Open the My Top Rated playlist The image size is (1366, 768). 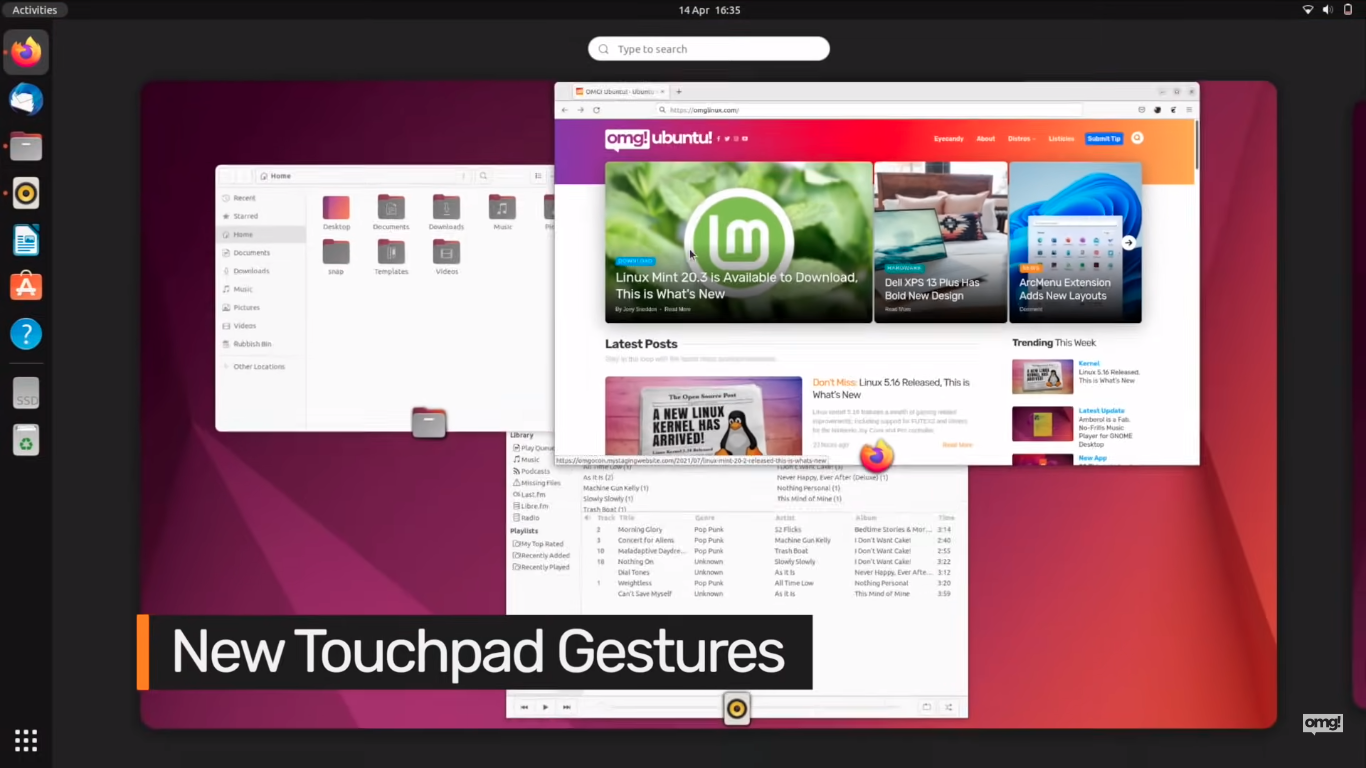(x=540, y=544)
